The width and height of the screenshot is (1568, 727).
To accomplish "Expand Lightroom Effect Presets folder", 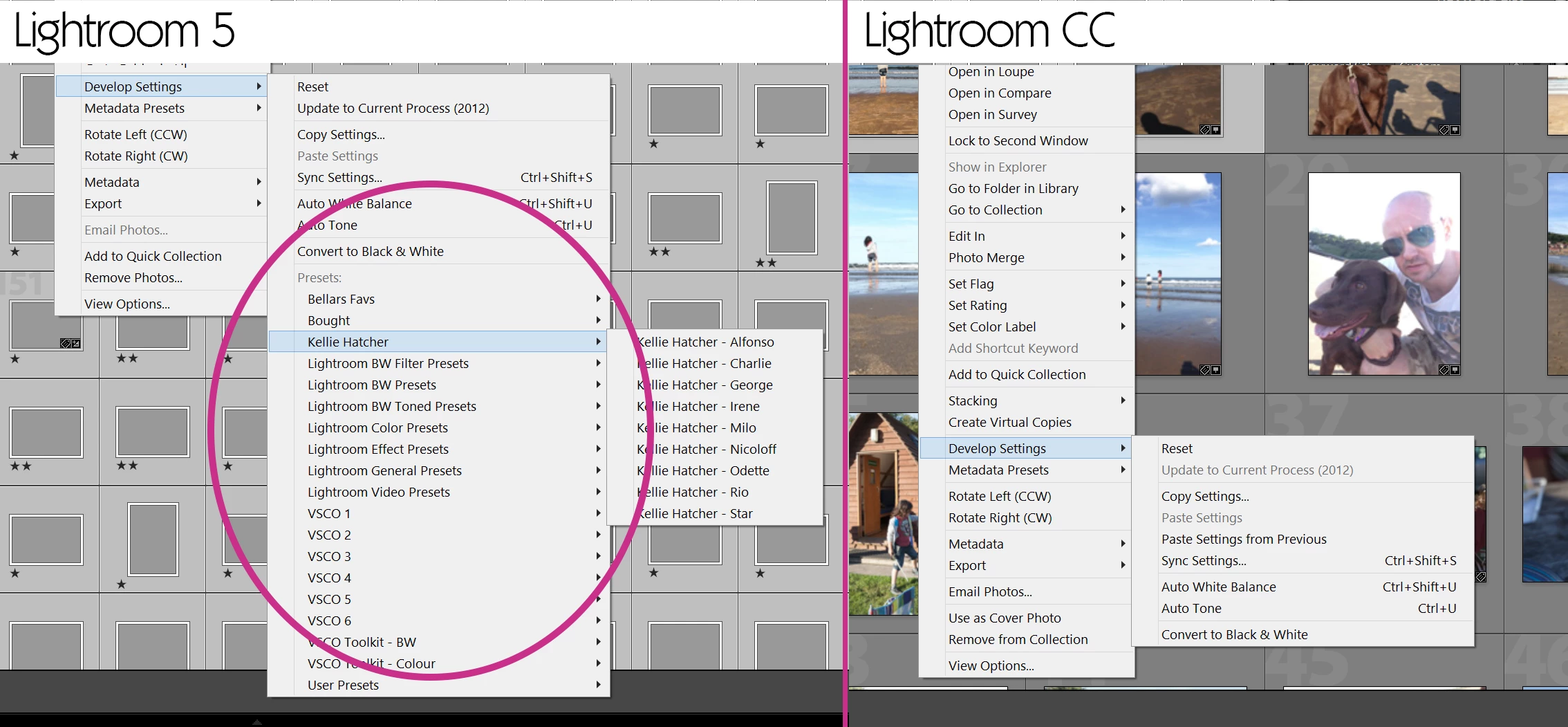I will click(x=439, y=449).
